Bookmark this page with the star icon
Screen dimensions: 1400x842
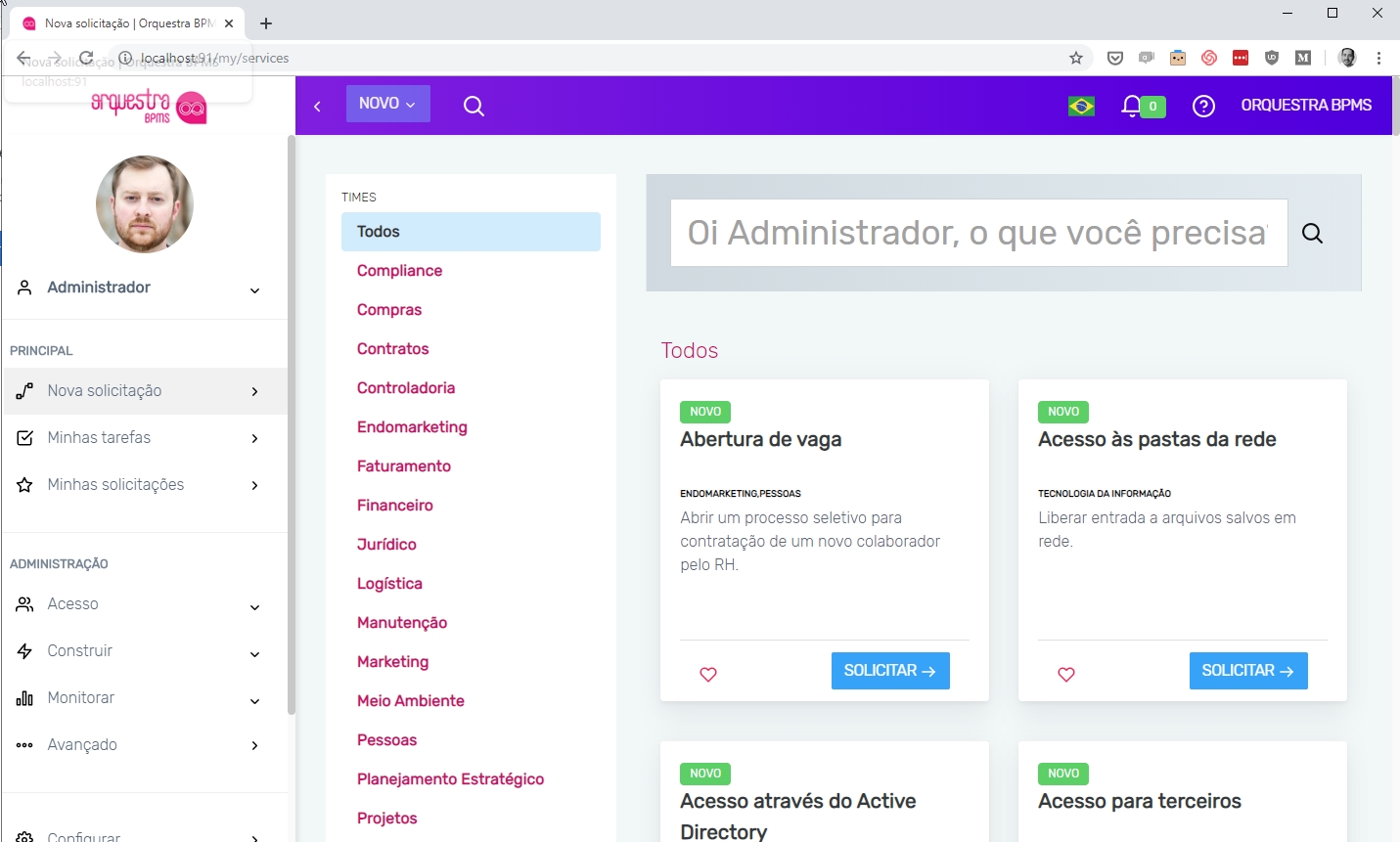coord(1076,58)
